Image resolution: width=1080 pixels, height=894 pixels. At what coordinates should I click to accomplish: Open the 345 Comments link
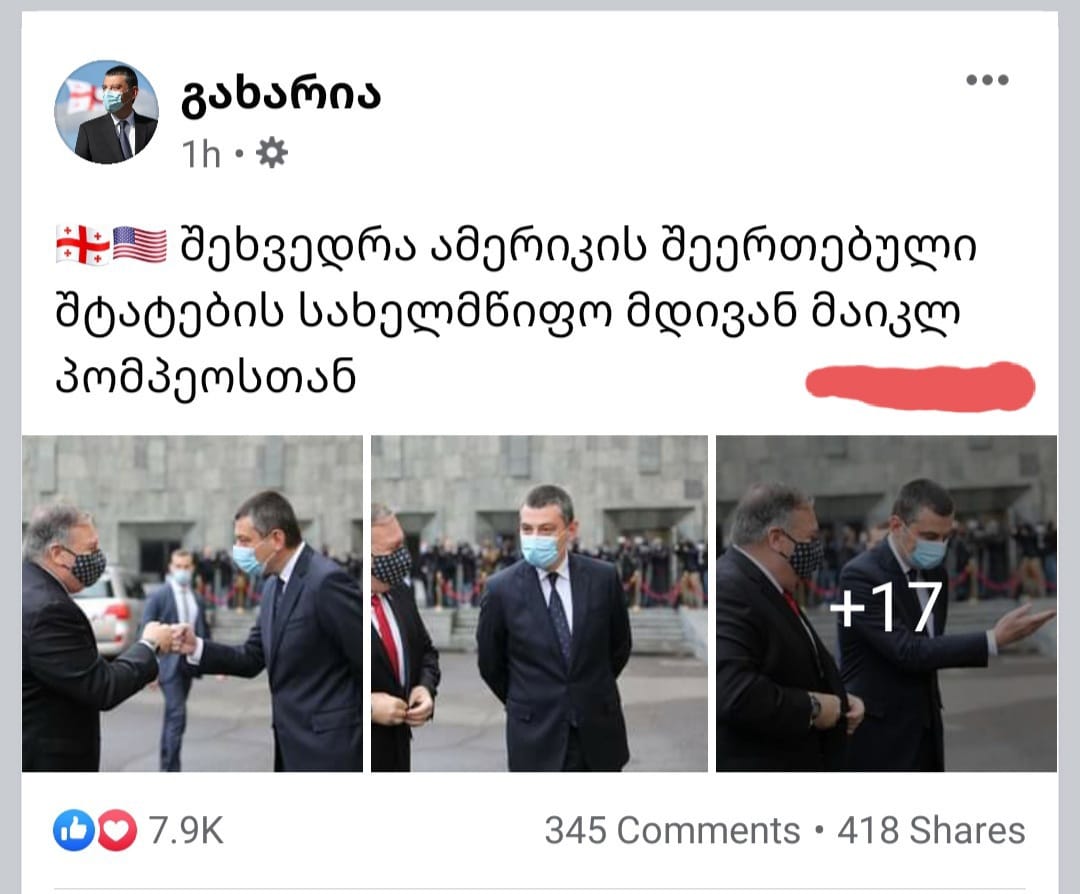click(x=672, y=830)
